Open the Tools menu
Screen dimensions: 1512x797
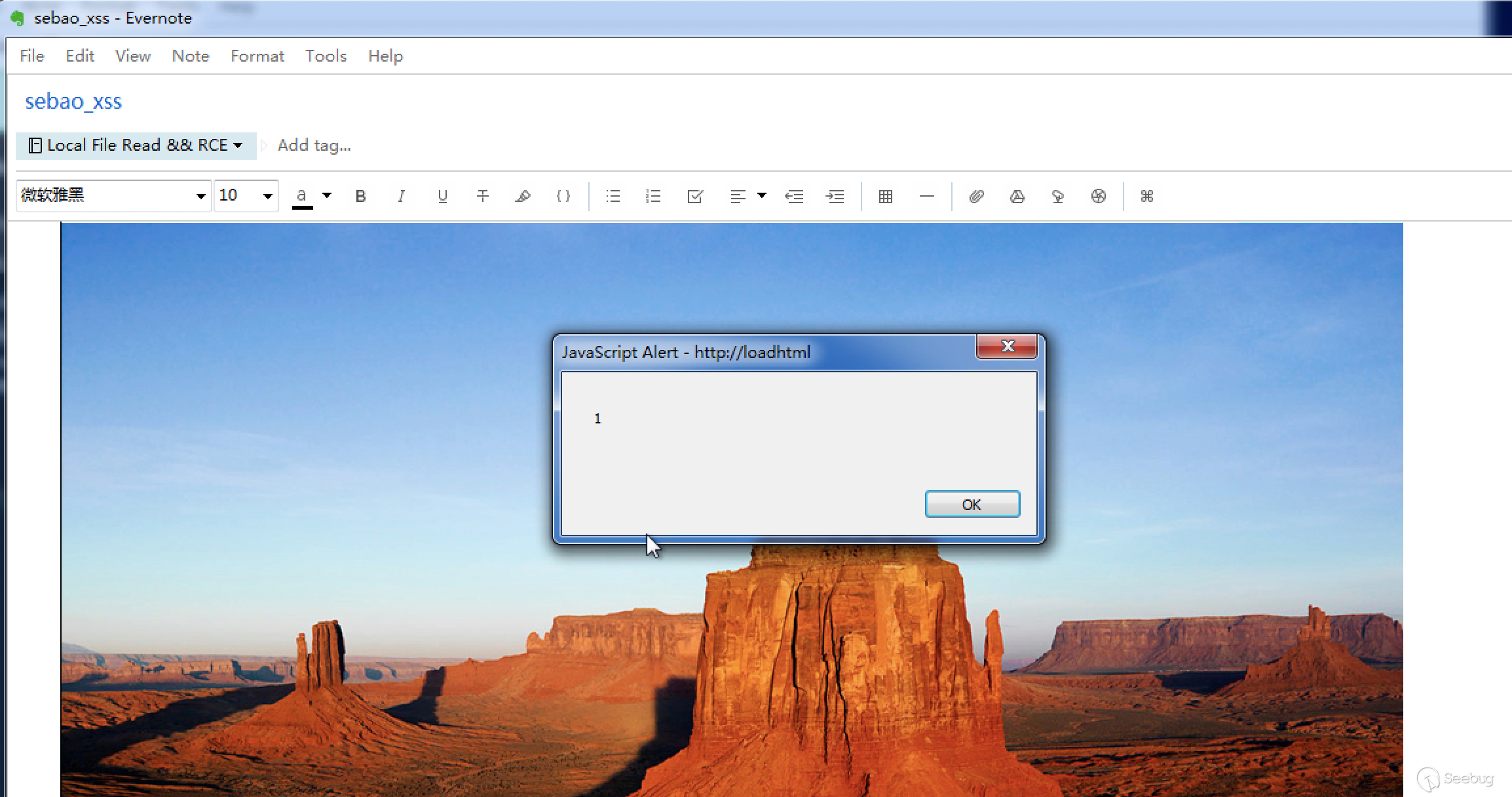(326, 56)
